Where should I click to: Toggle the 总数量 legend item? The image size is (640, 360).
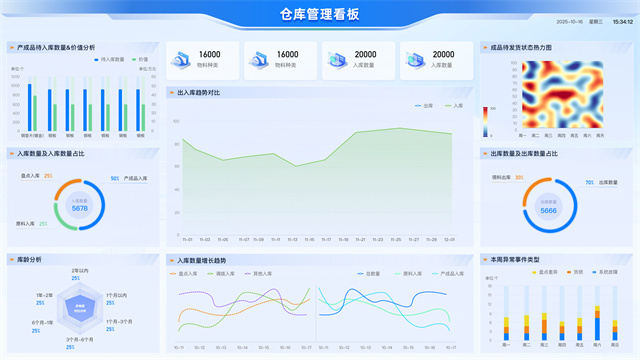click(369, 273)
